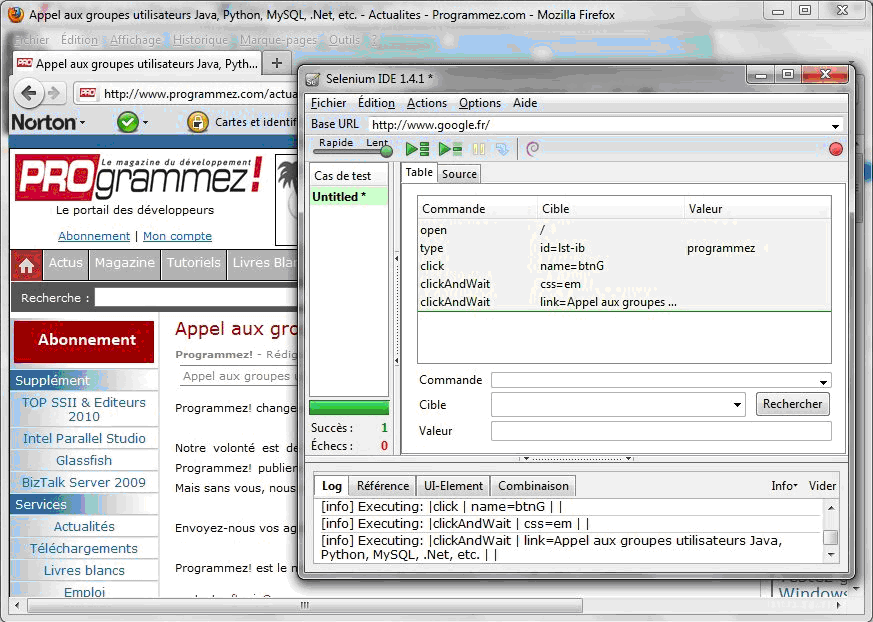Viewport: 873px width, 622px height.
Task: Select the 'click name=btnG' command row
Action: tap(624, 266)
